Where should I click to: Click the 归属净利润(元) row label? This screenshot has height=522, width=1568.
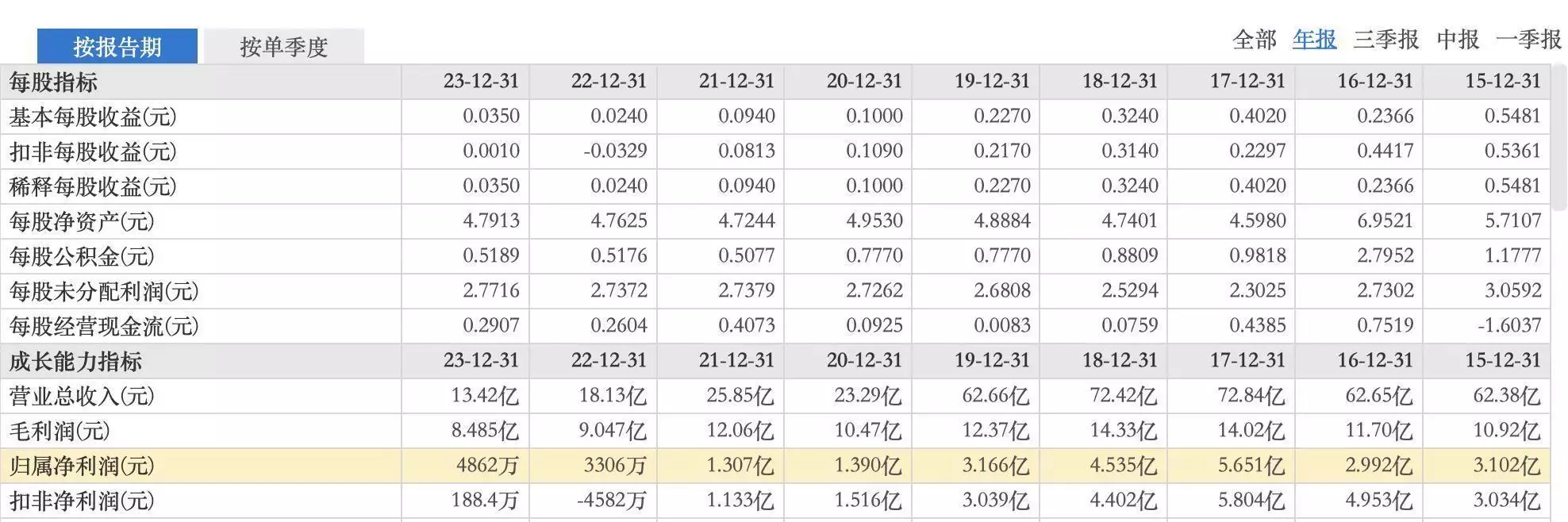(x=82, y=466)
